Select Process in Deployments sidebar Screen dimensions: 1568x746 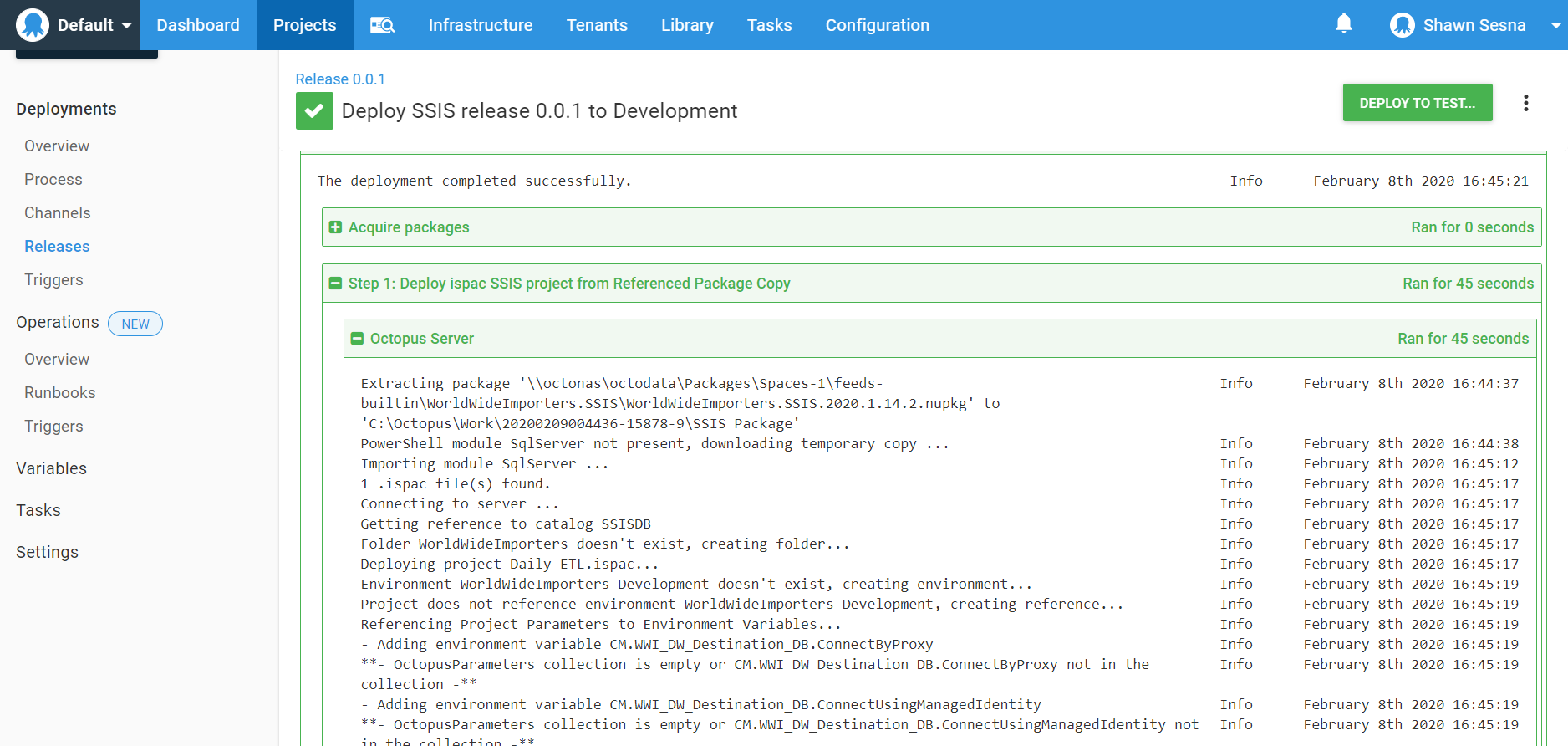click(53, 179)
